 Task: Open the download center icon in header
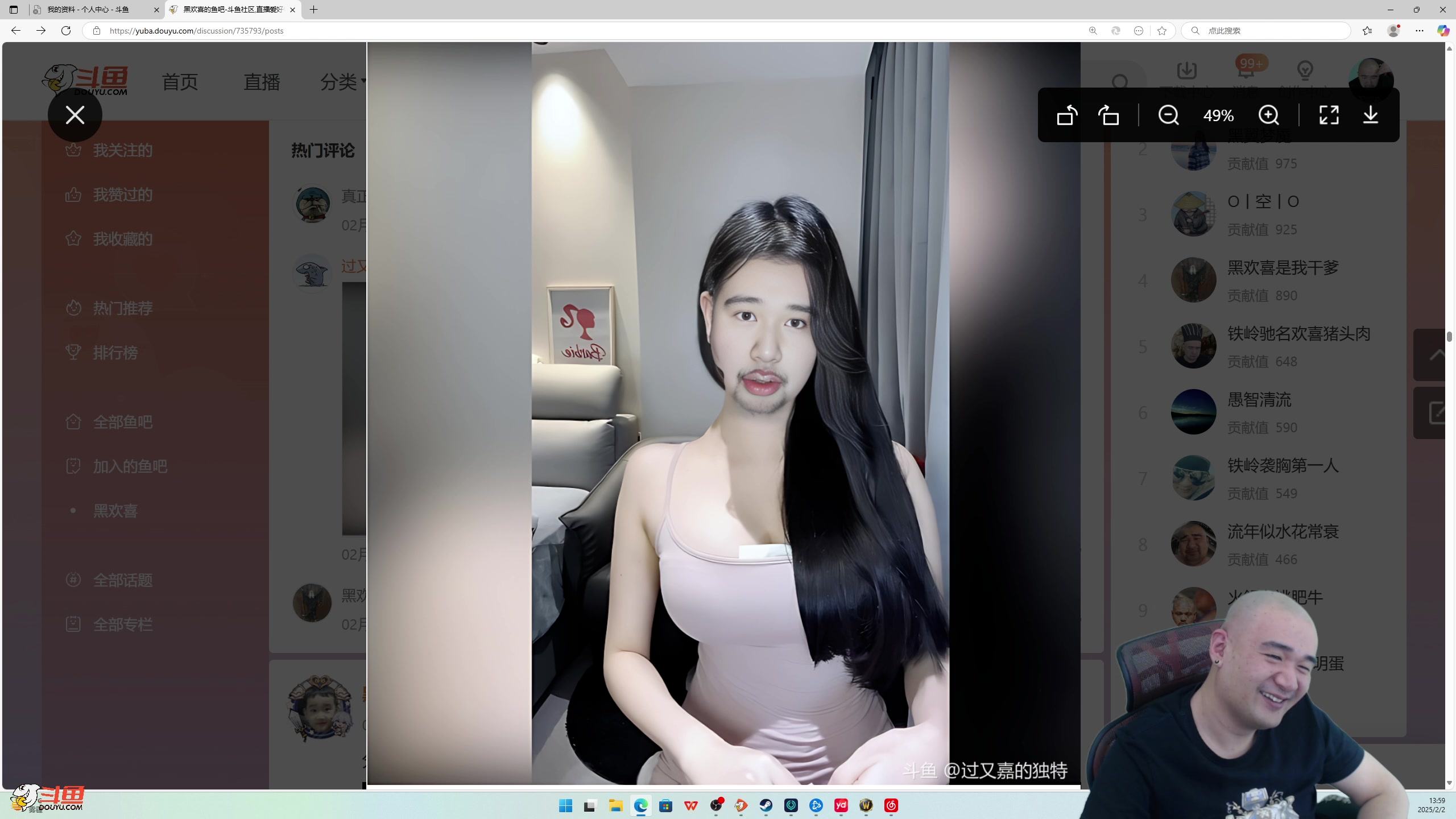pyautogui.click(x=1186, y=72)
